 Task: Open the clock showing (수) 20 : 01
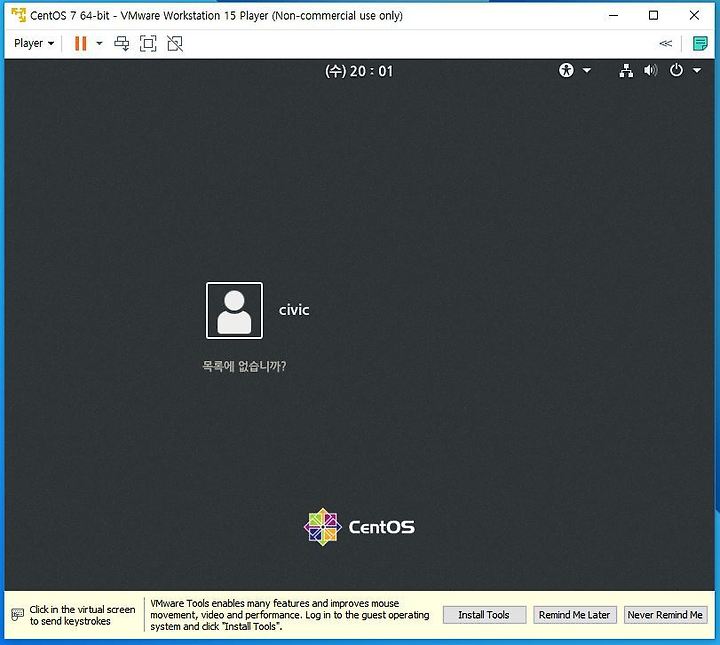(359, 71)
